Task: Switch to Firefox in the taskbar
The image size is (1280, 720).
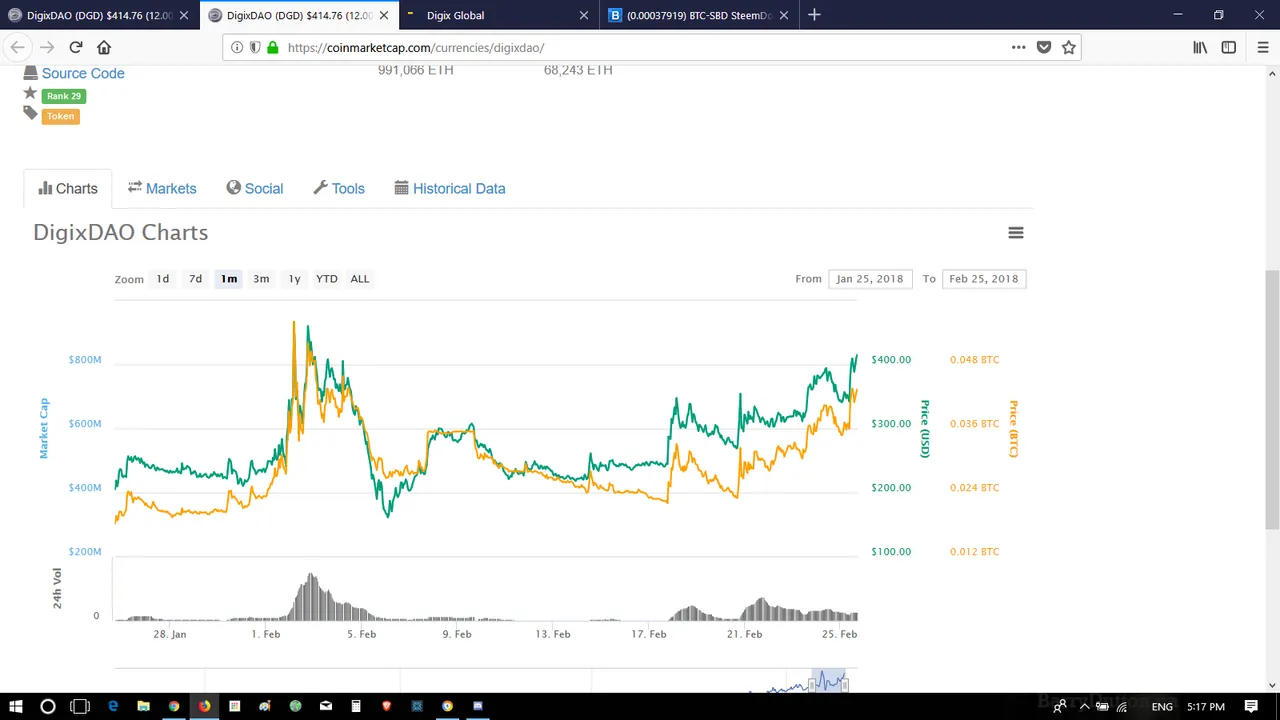Action: (x=204, y=706)
